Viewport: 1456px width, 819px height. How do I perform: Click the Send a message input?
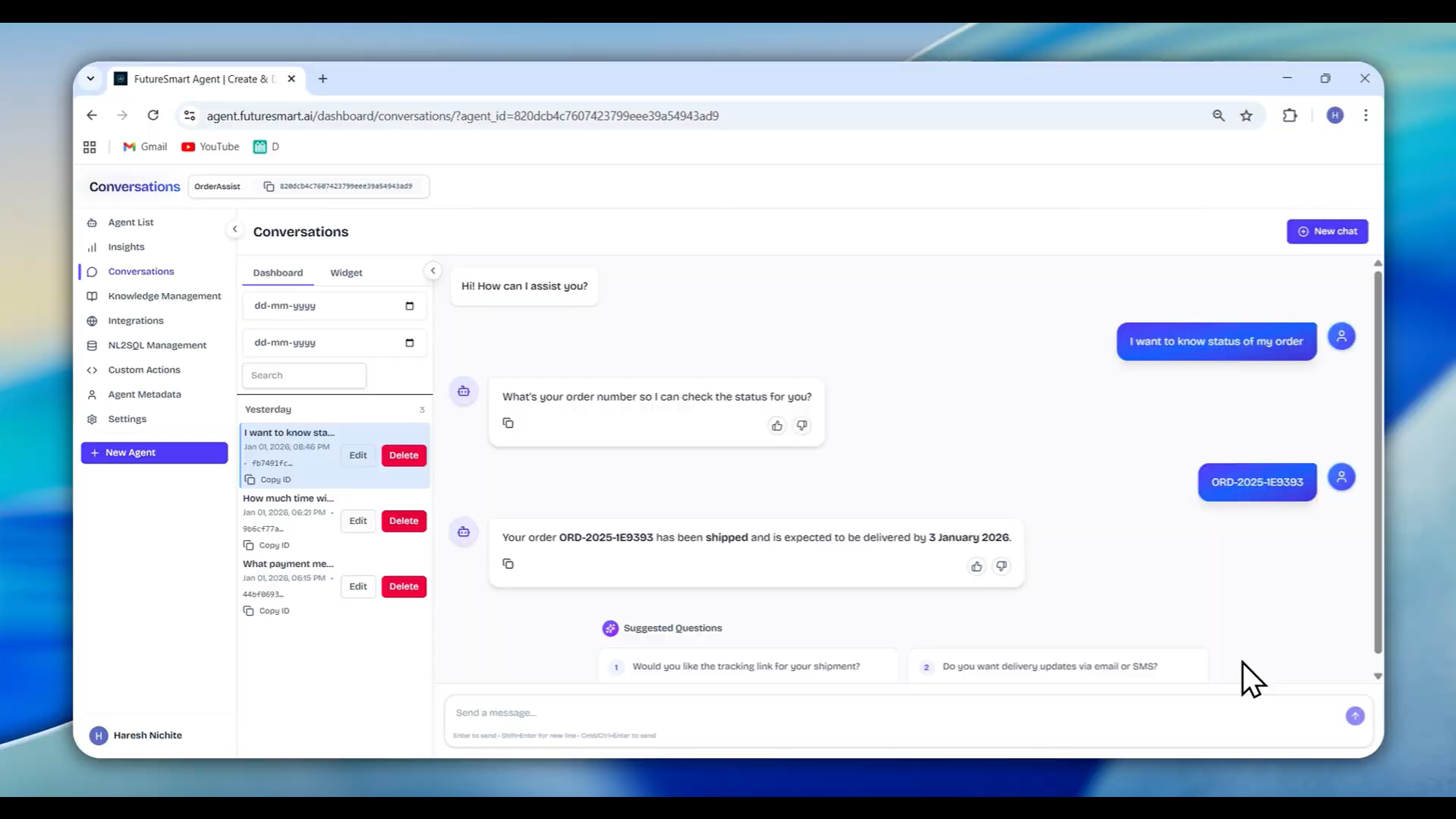(x=895, y=713)
